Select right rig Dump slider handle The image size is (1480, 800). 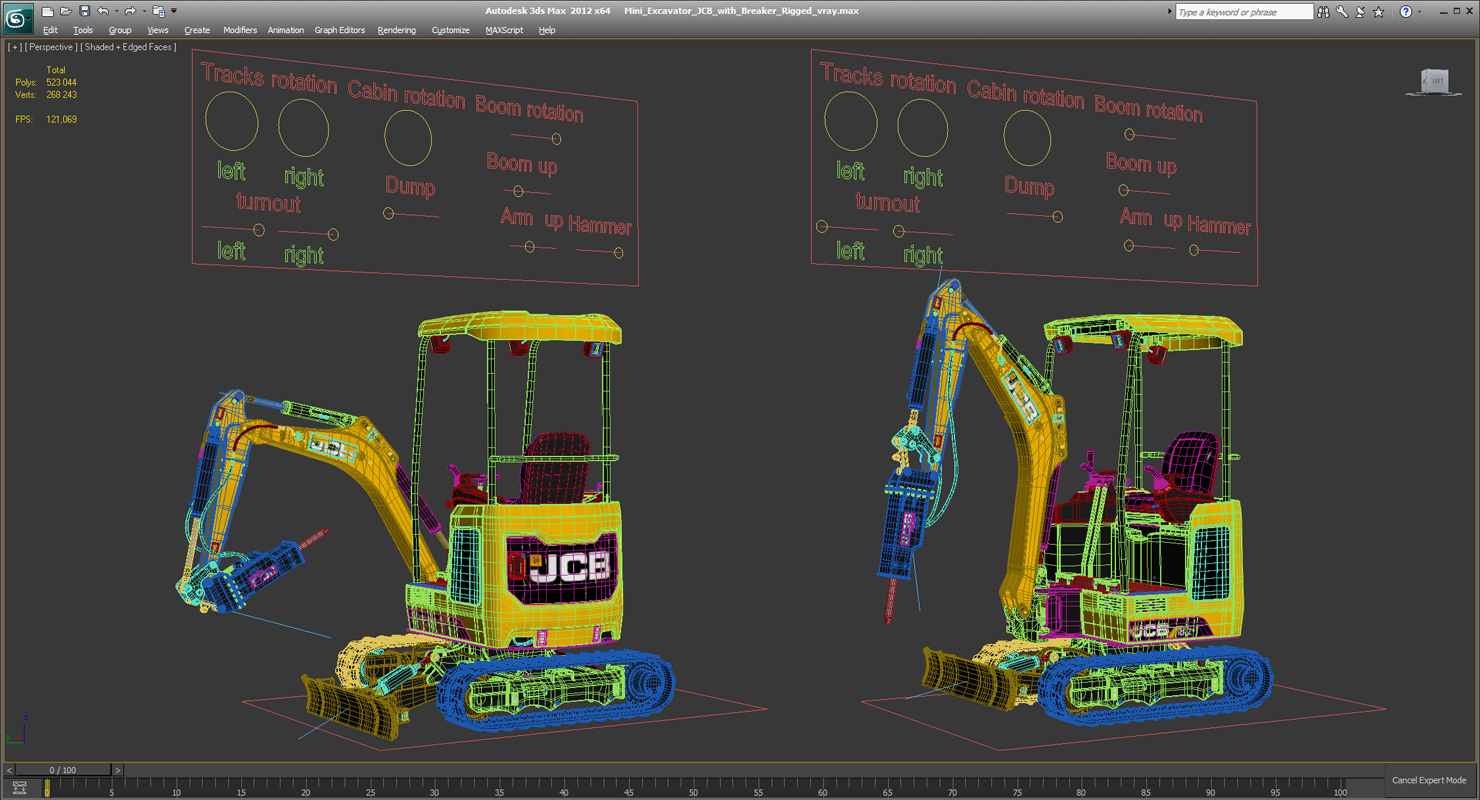pos(1058,216)
